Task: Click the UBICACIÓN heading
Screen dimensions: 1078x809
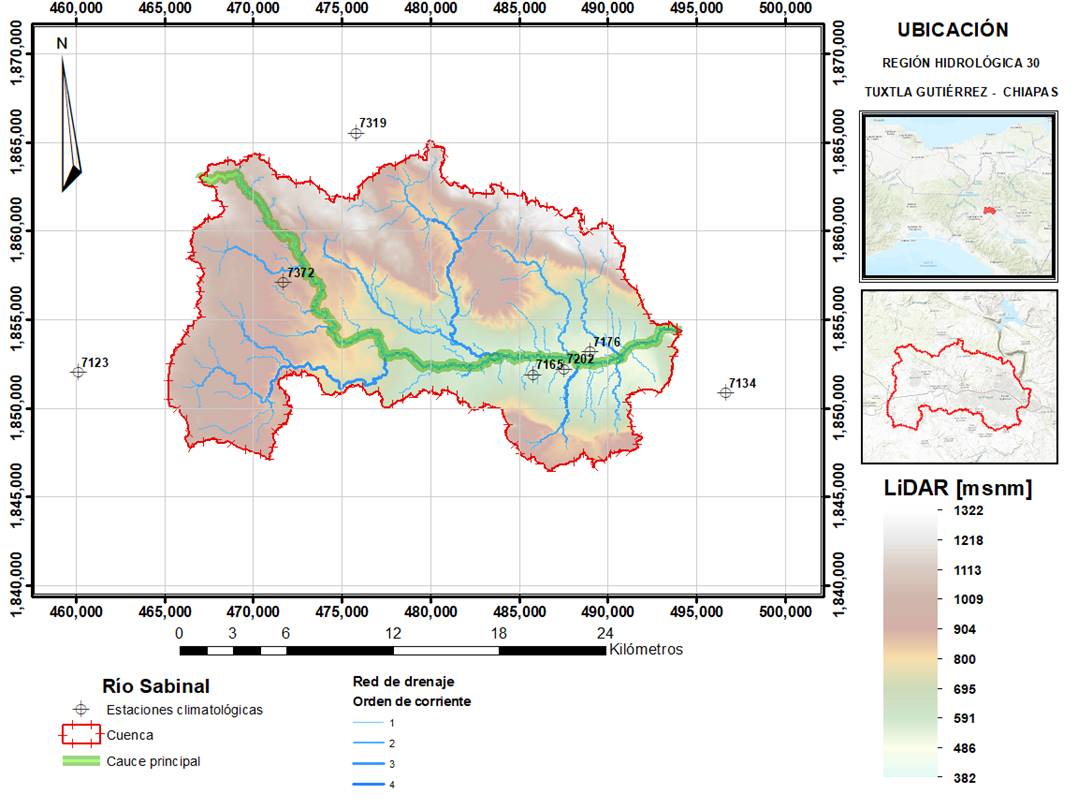Action: [952, 30]
